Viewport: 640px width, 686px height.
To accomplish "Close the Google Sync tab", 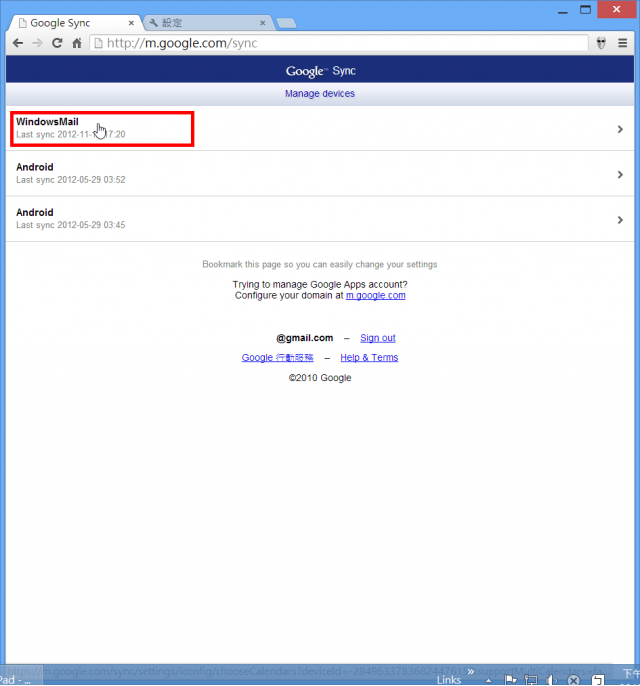I will pos(131,23).
